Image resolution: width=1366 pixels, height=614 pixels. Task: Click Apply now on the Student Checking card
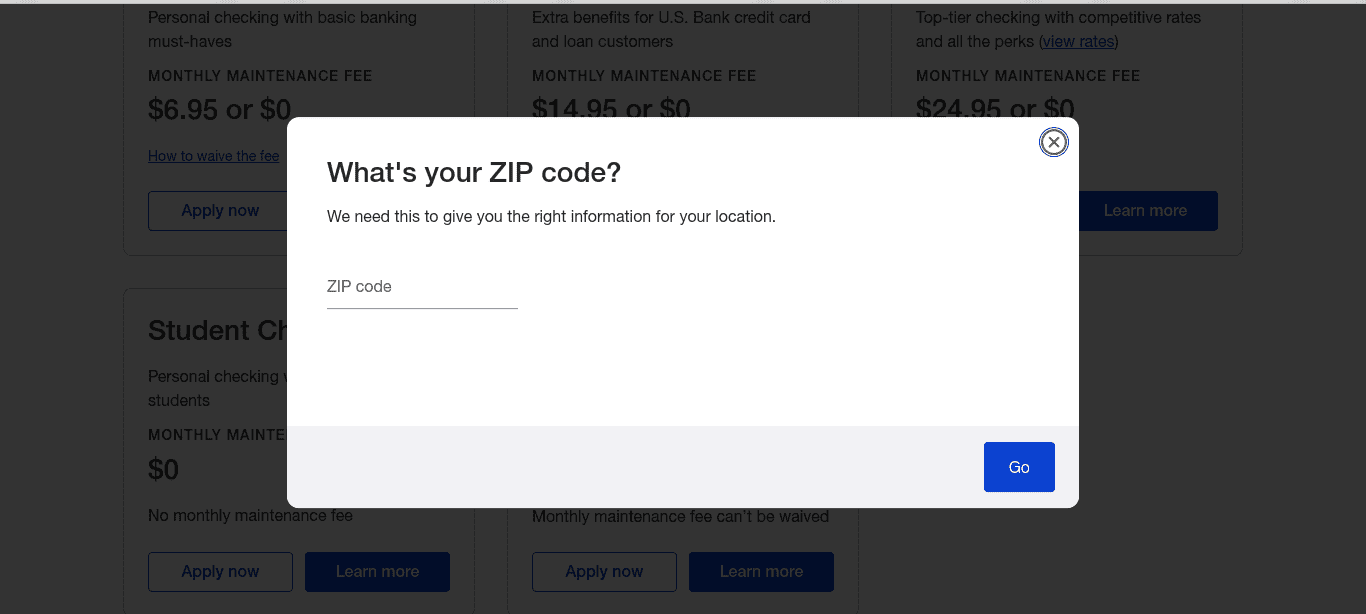click(x=220, y=572)
